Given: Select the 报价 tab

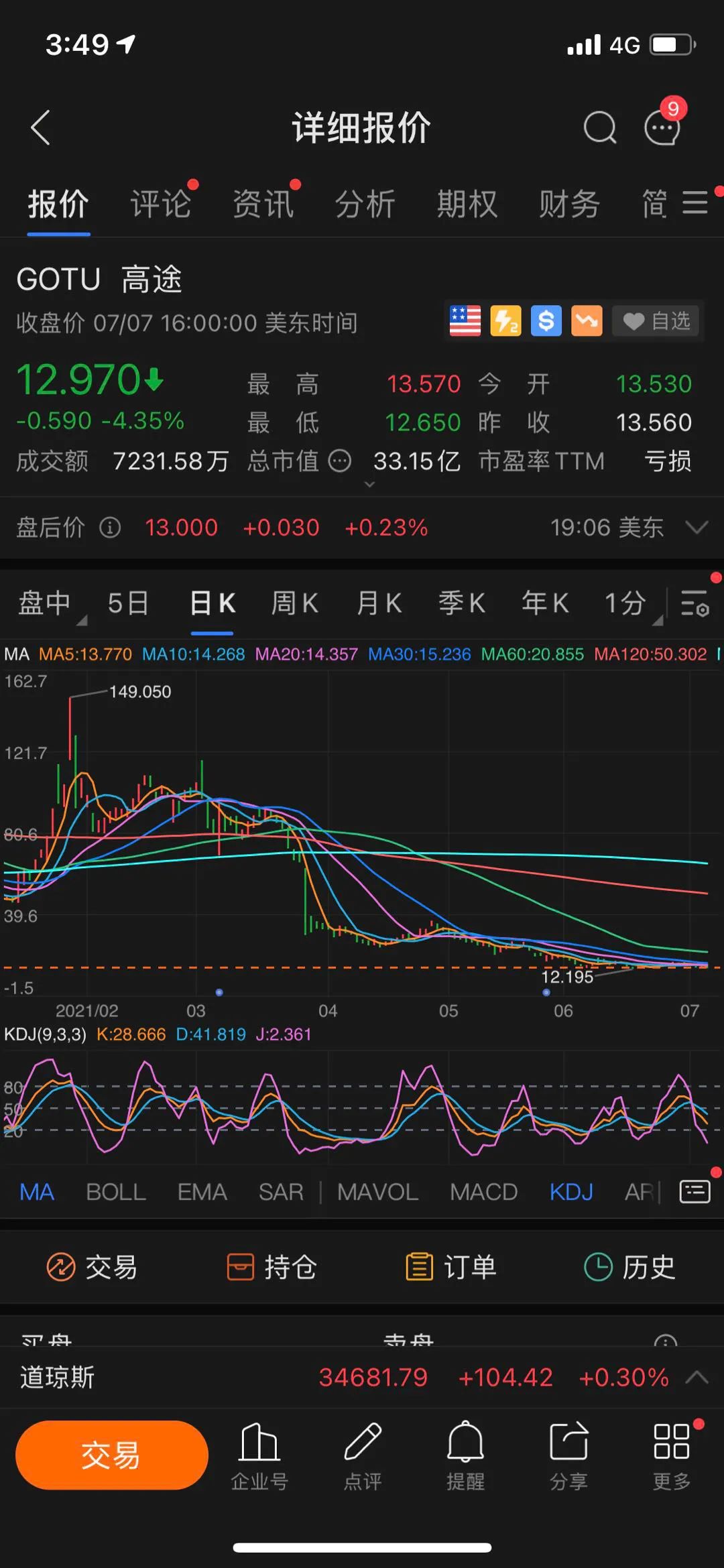Looking at the screenshot, I should (x=58, y=204).
